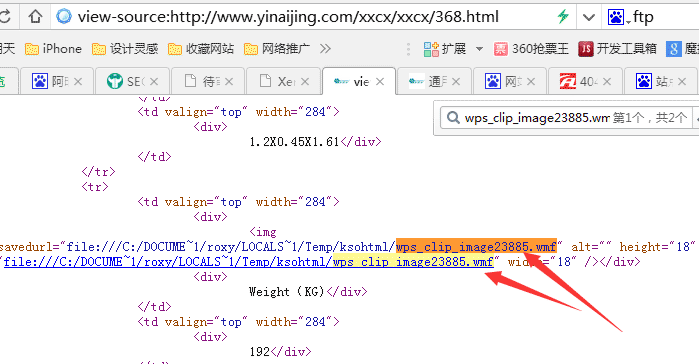Click the Weight (KG) text

pos(287,292)
